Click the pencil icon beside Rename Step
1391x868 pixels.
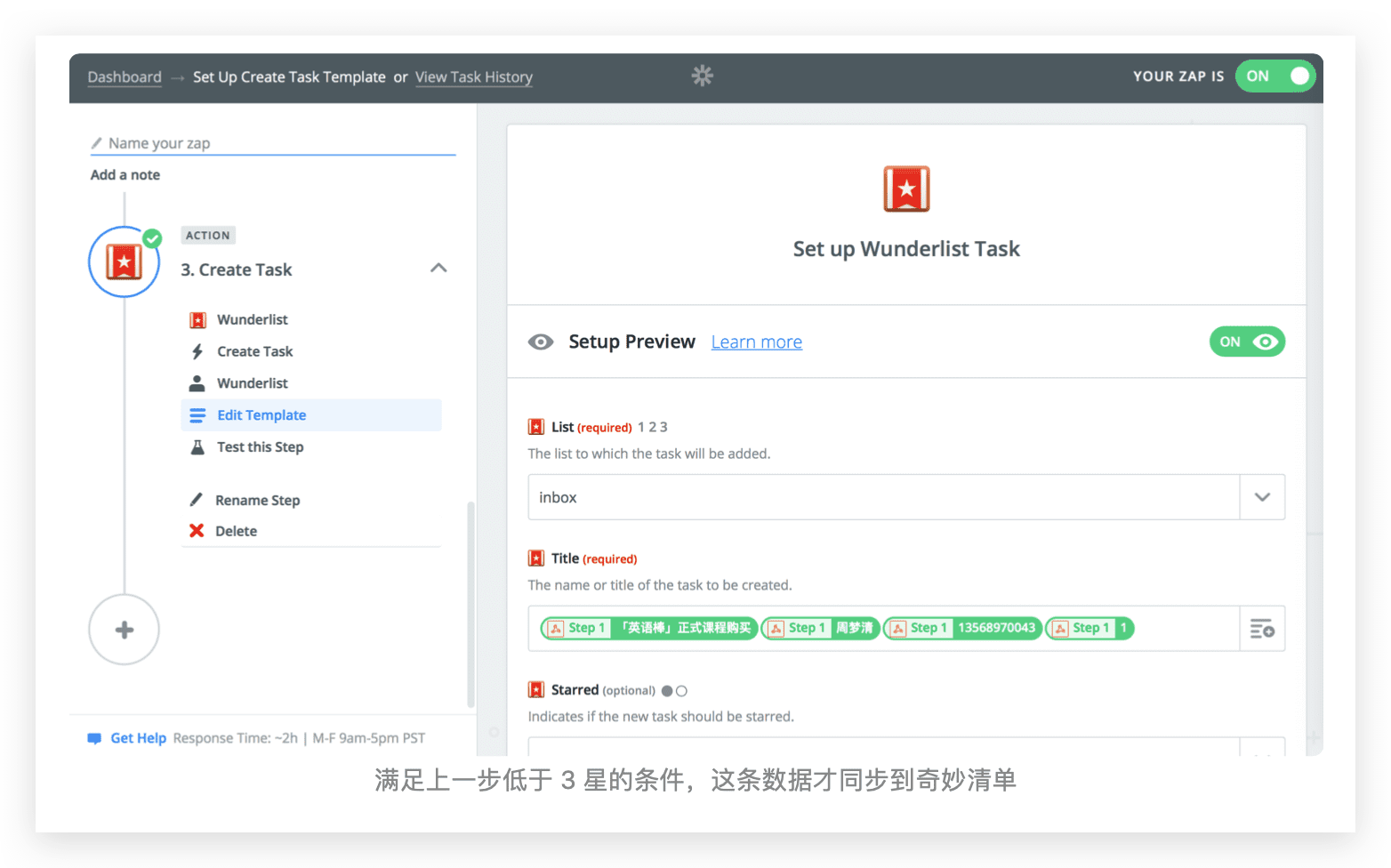click(197, 500)
